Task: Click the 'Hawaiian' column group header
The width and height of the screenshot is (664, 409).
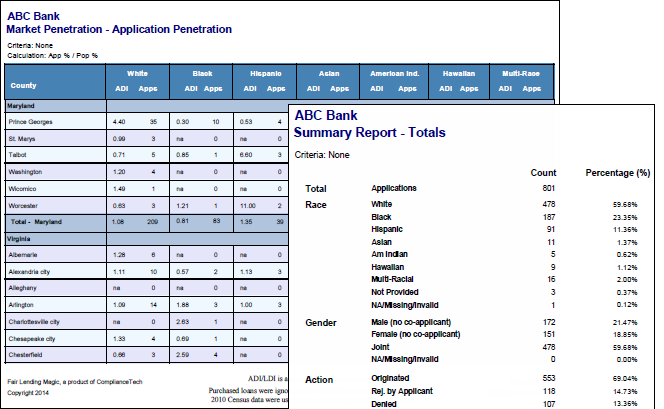Action: 459,74
